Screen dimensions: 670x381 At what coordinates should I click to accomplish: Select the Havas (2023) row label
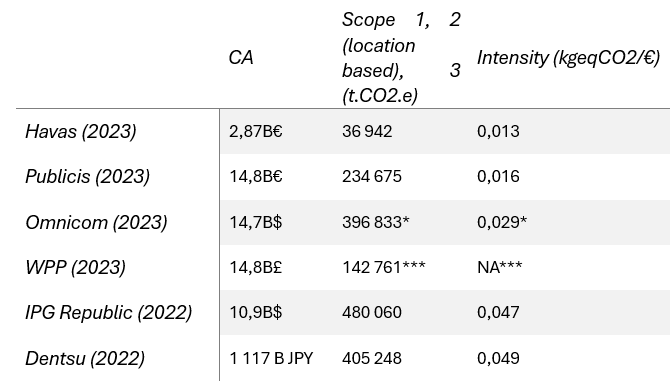pos(81,132)
